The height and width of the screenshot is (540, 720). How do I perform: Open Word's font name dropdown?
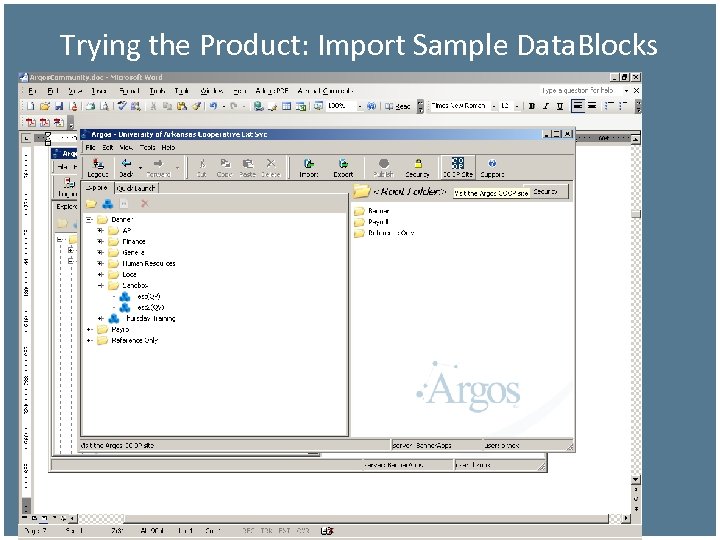pos(494,107)
